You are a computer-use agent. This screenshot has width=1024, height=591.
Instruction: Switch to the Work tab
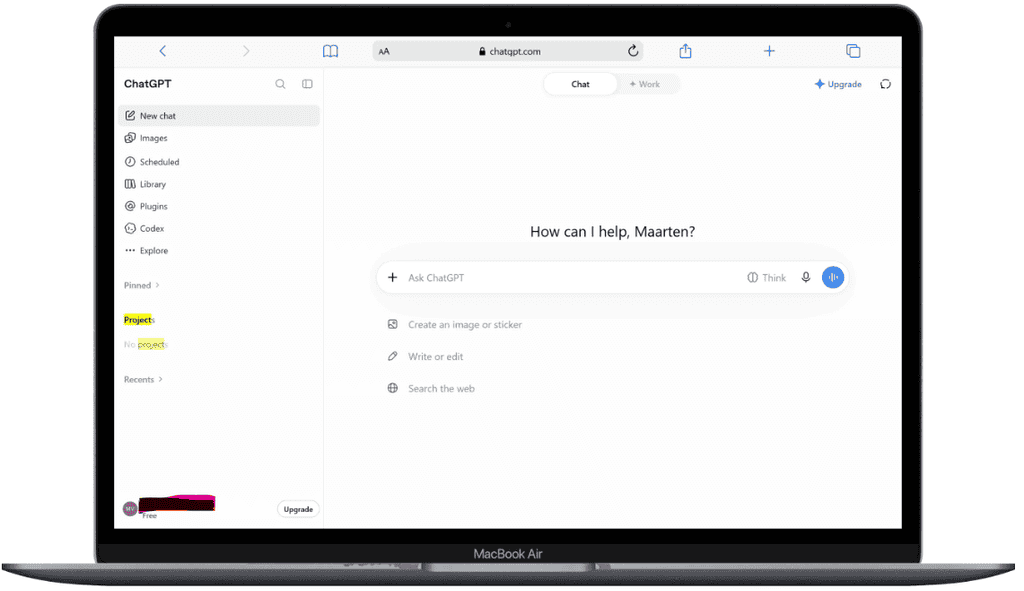[645, 84]
